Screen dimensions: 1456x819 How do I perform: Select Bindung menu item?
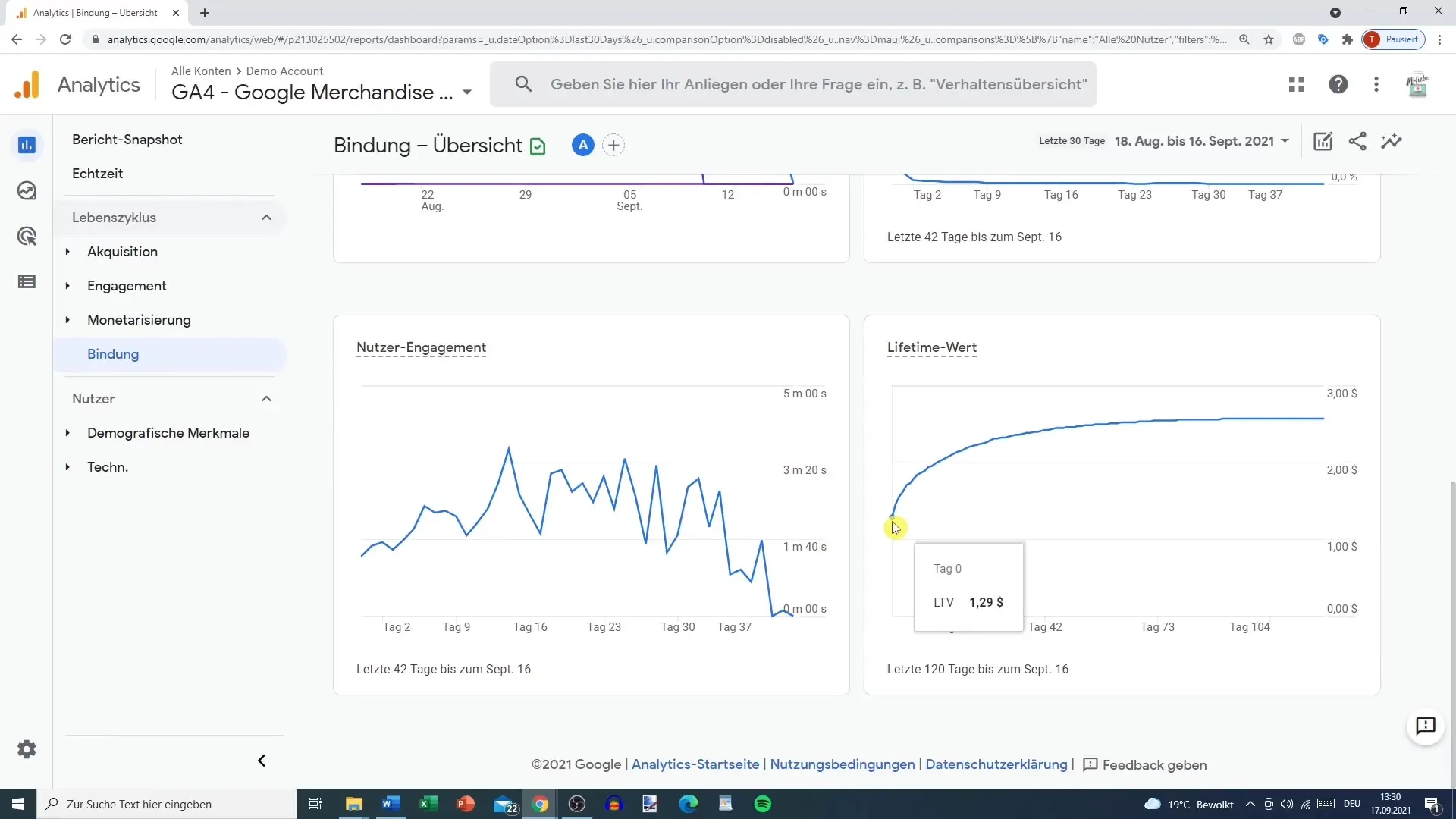point(113,353)
